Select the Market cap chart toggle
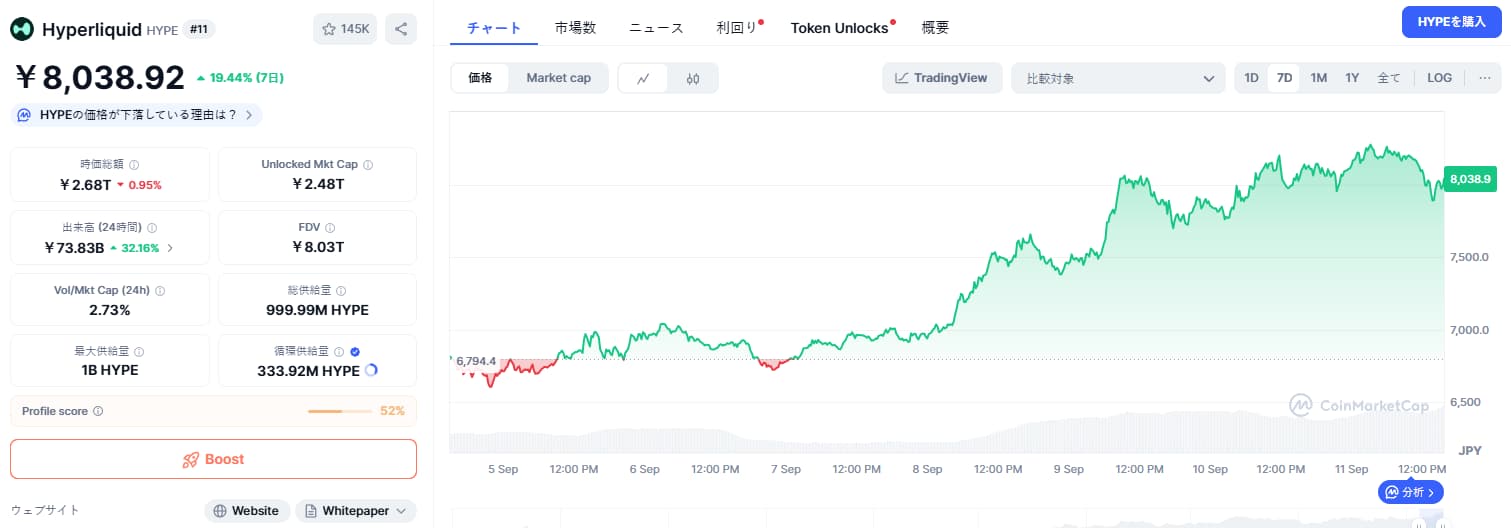Image resolution: width=1511 pixels, height=528 pixels. coord(558,78)
